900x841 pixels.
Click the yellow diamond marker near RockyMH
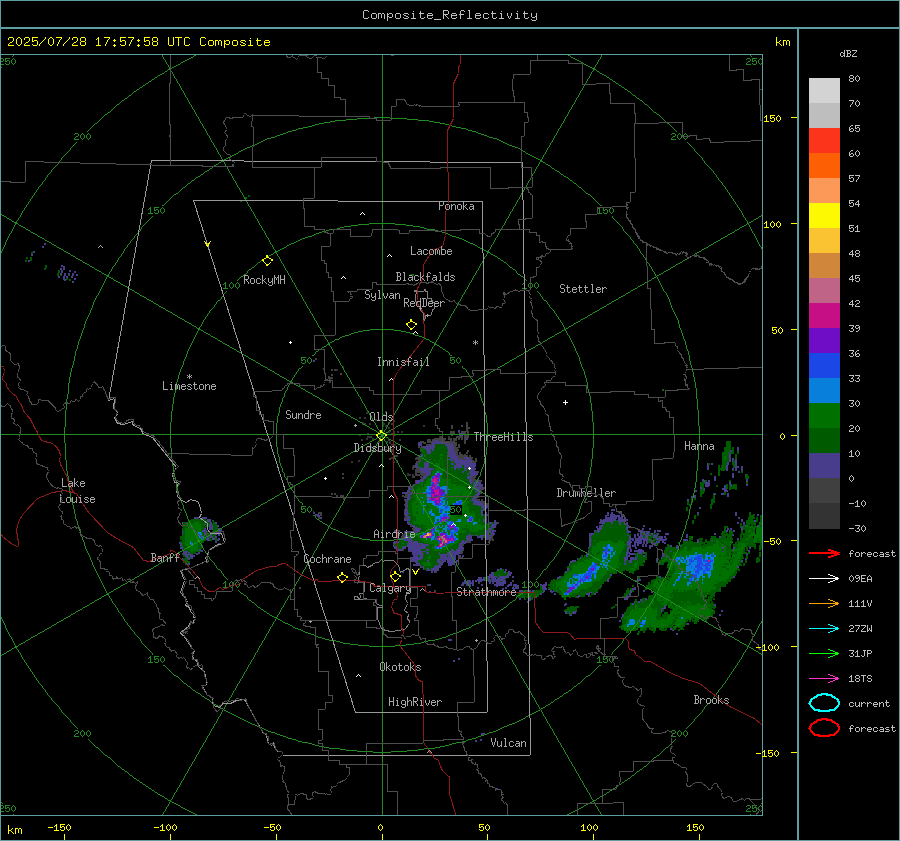click(x=267, y=261)
